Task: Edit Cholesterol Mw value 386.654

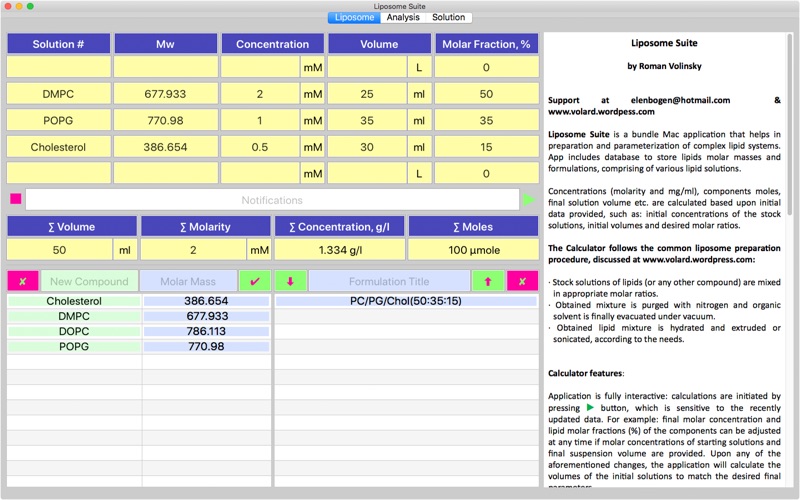Action: (x=165, y=147)
